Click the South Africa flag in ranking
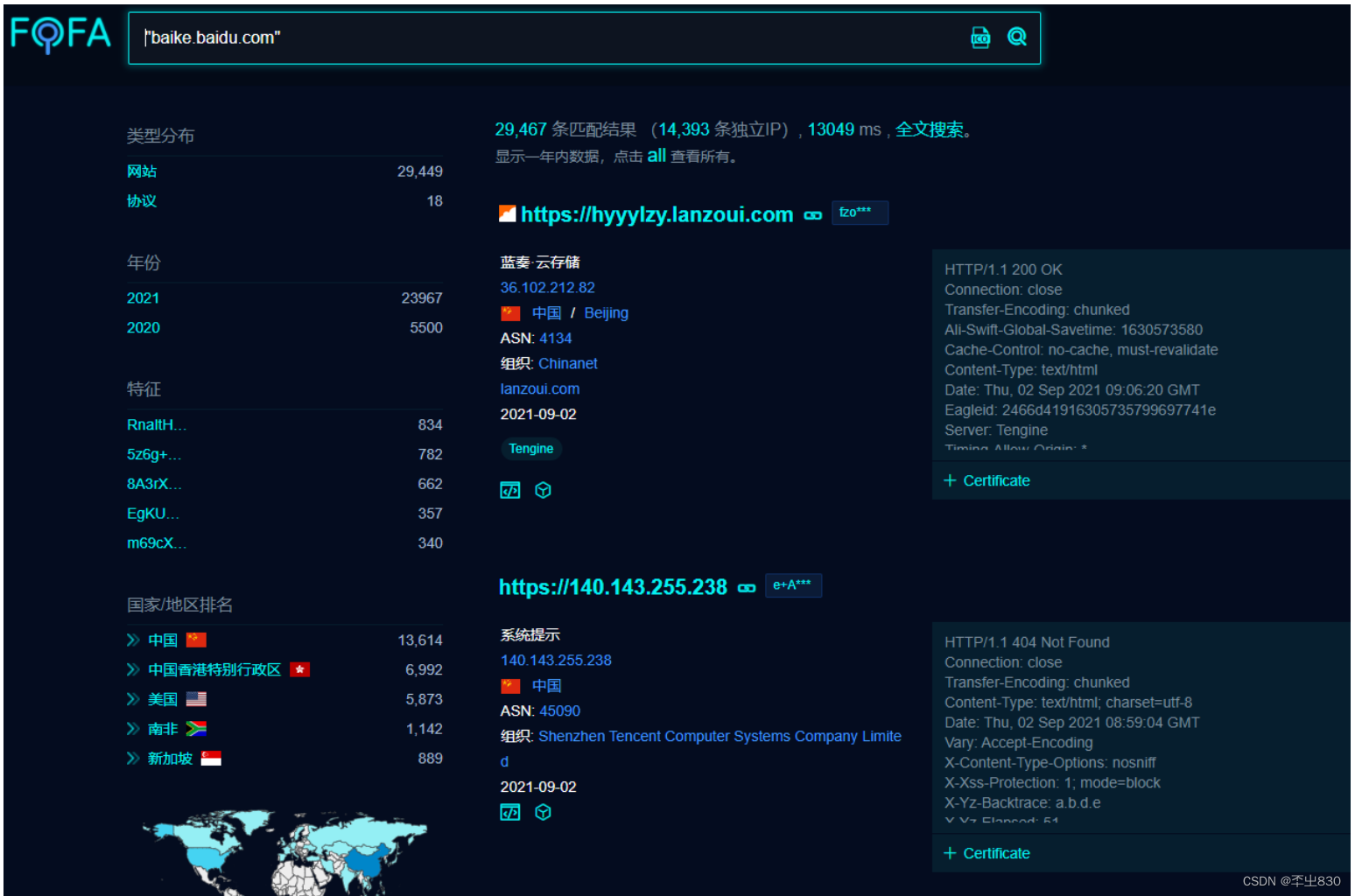1355x896 pixels. coord(196,729)
